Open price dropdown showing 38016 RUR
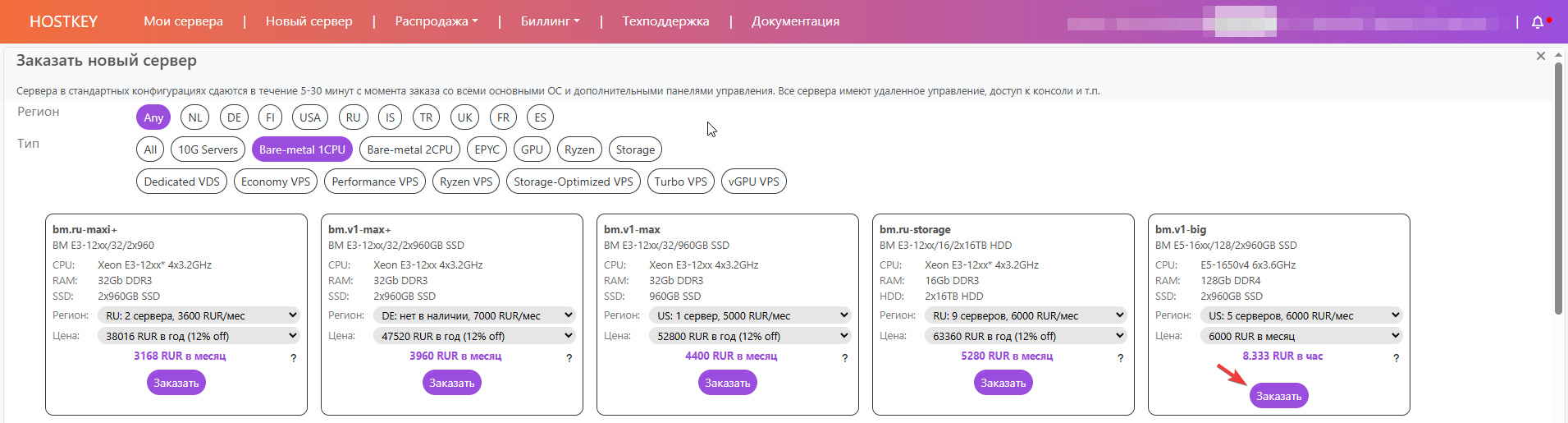This screenshot has width=1568, height=423. [x=199, y=336]
